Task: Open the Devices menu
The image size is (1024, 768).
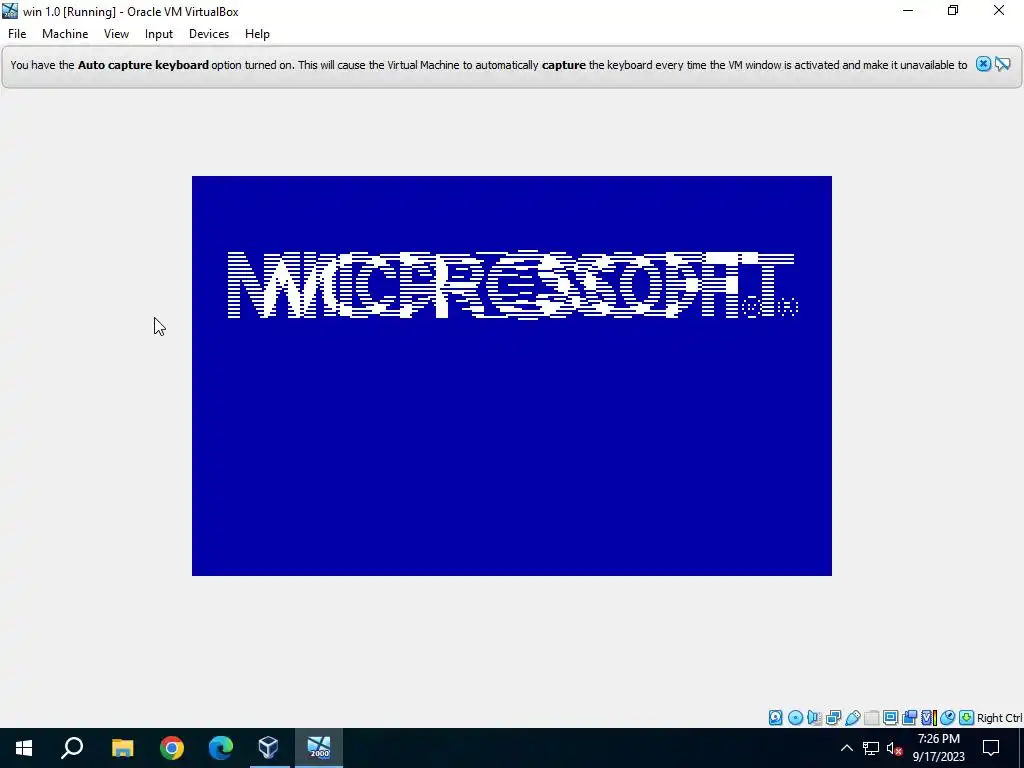Action: tap(209, 34)
